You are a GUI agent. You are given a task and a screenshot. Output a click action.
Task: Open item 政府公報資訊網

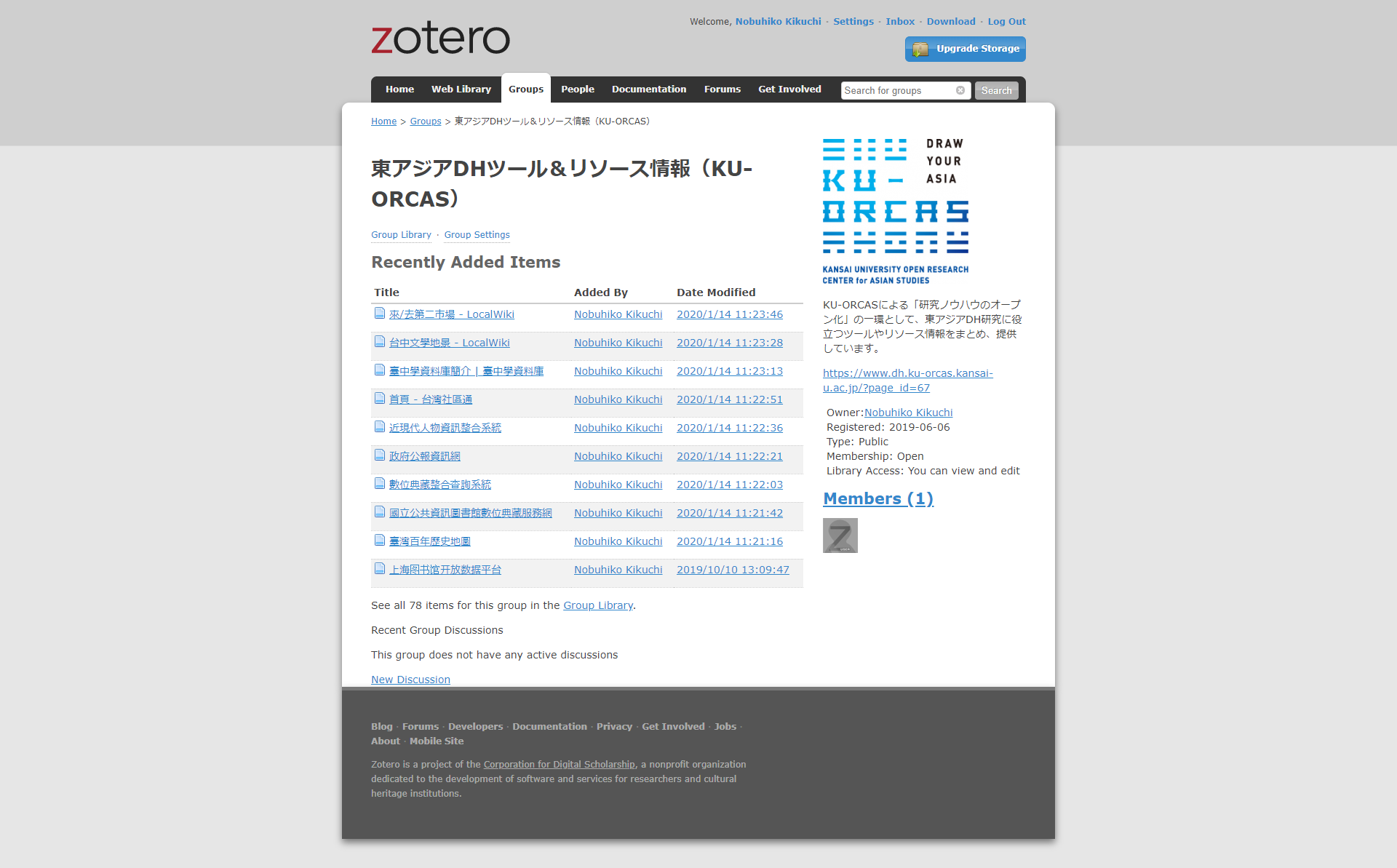click(424, 456)
